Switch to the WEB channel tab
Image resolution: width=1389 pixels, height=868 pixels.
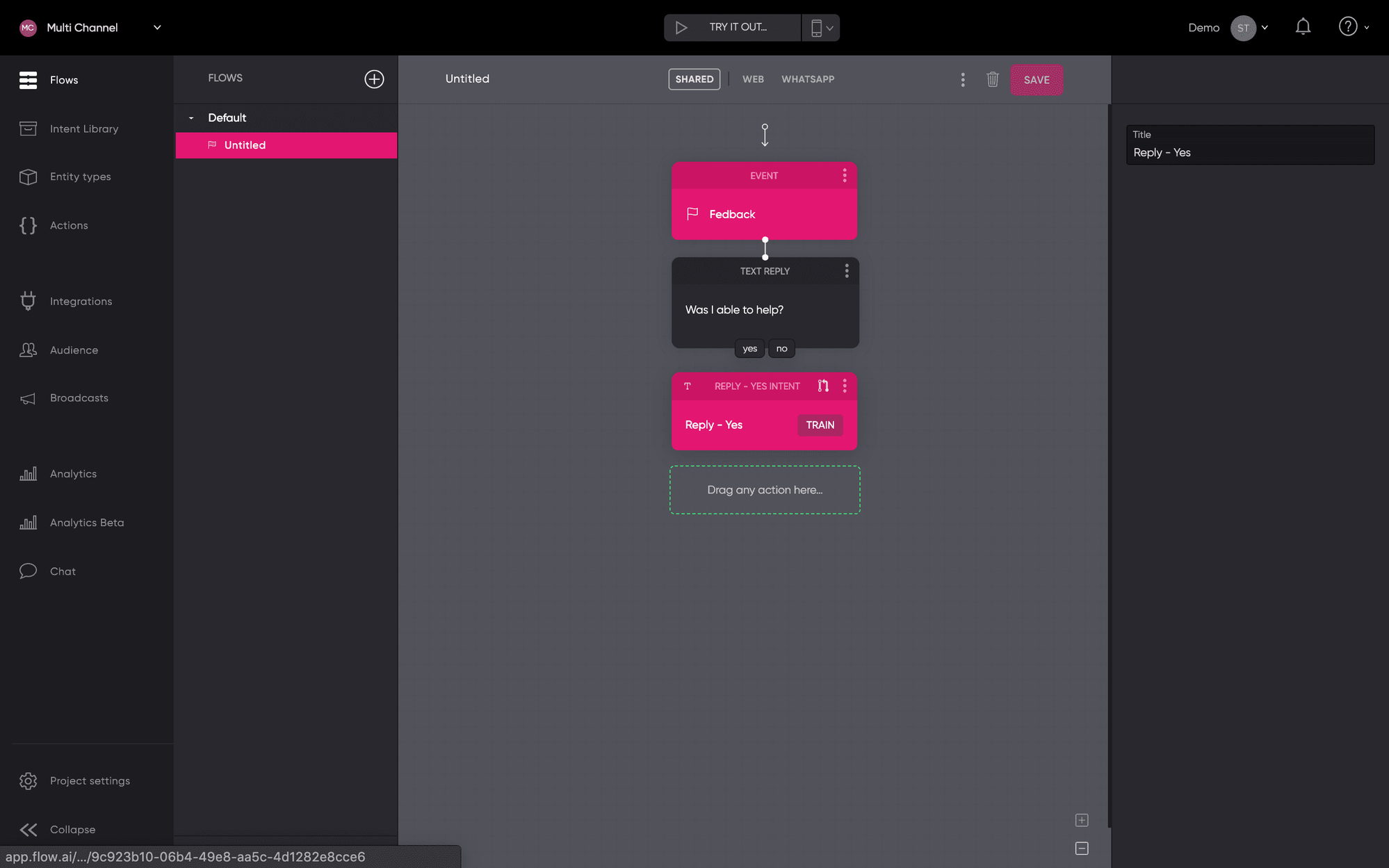click(753, 79)
